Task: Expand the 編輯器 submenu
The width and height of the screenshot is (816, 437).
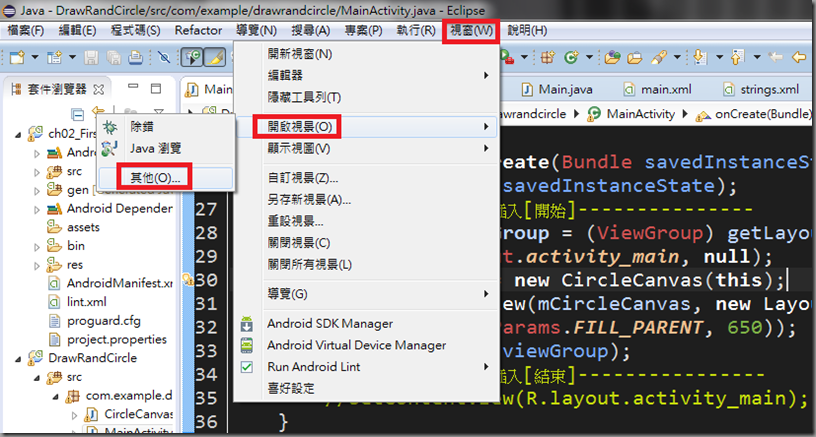Action: pyautogui.click(x=366, y=75)
